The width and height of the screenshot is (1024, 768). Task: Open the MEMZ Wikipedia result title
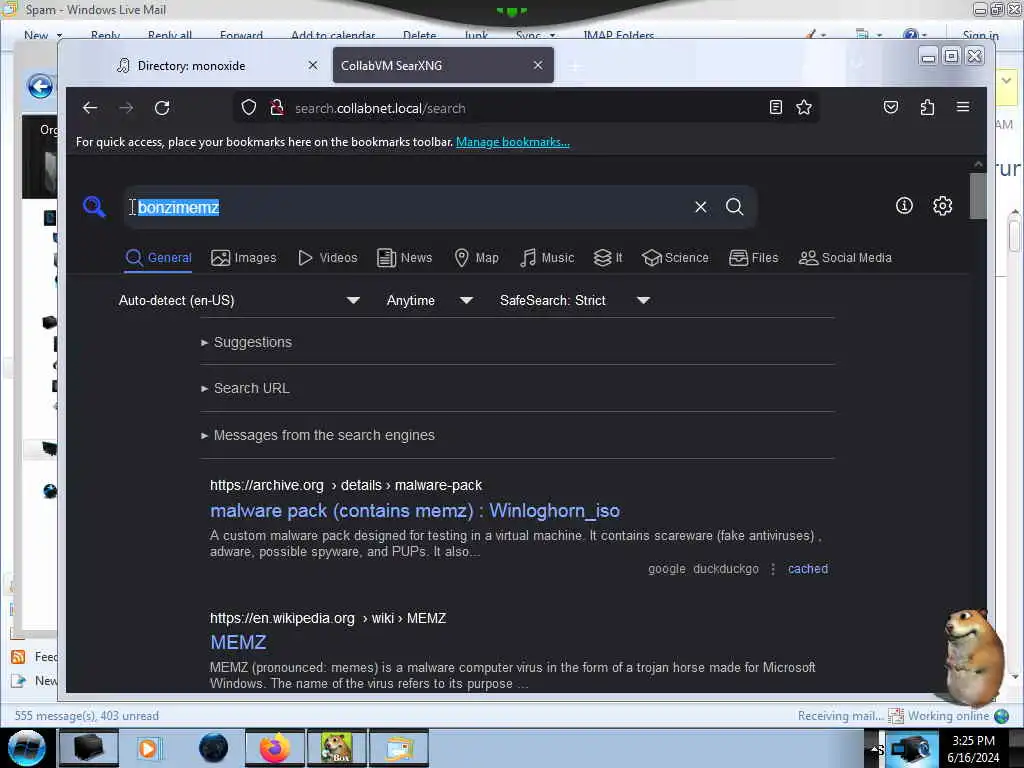(x=238, y=642)
